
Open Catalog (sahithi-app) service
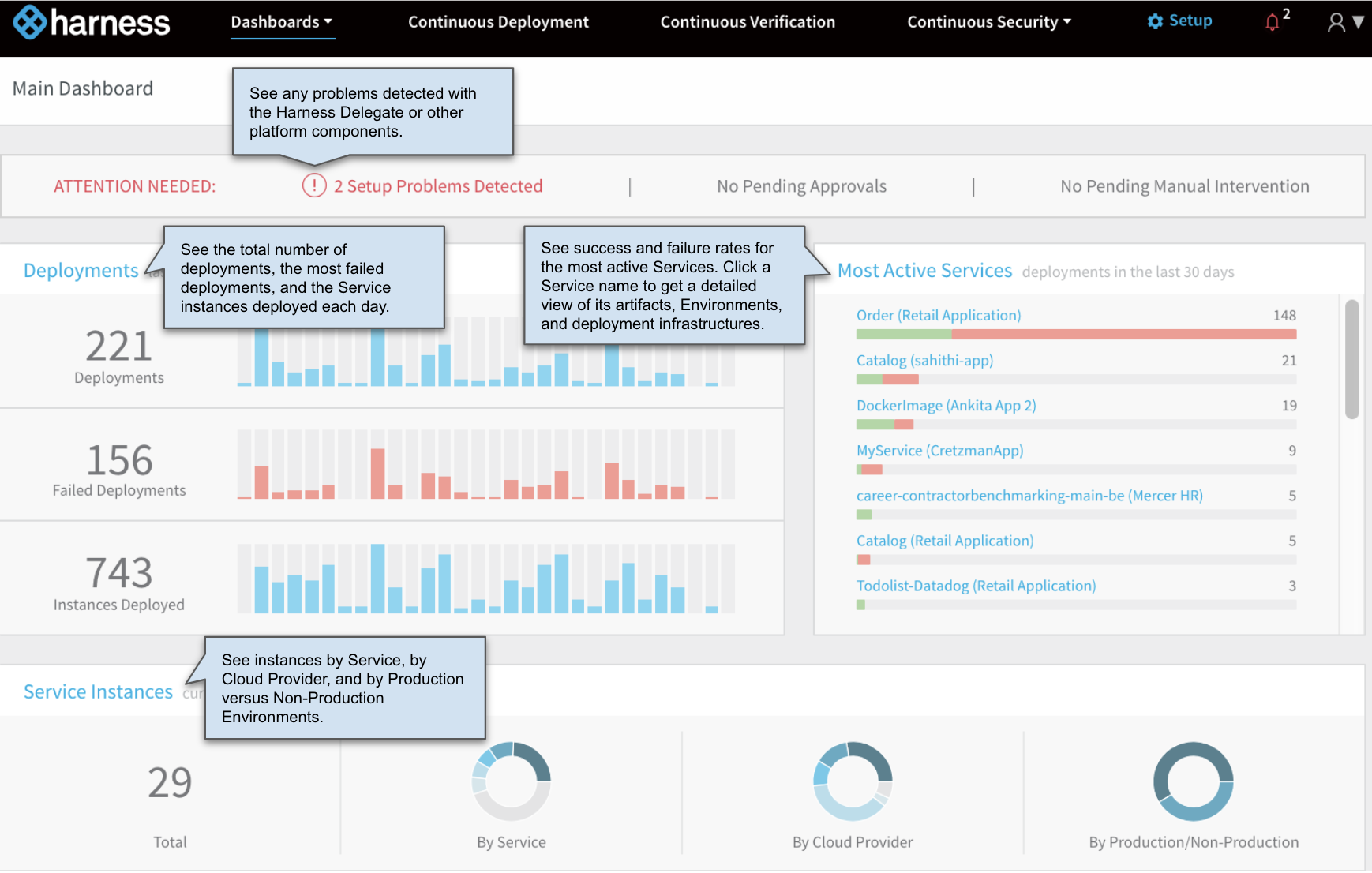[x=924, y=360]
